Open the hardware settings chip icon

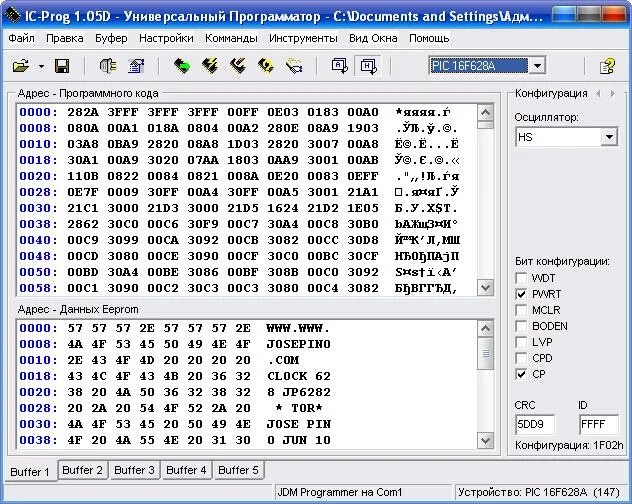point(108,66)
